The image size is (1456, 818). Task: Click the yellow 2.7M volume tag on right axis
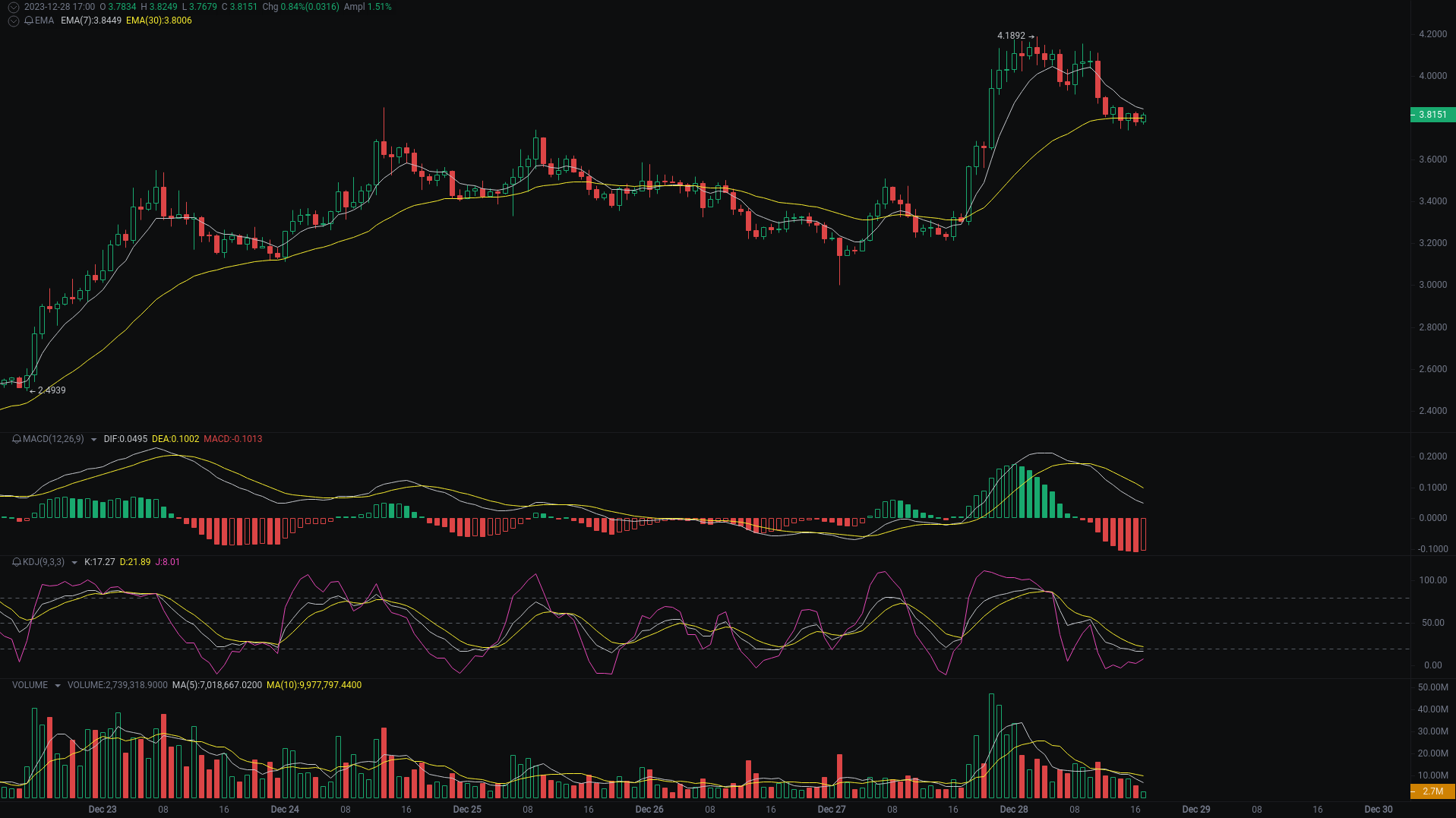(1431, 792)
